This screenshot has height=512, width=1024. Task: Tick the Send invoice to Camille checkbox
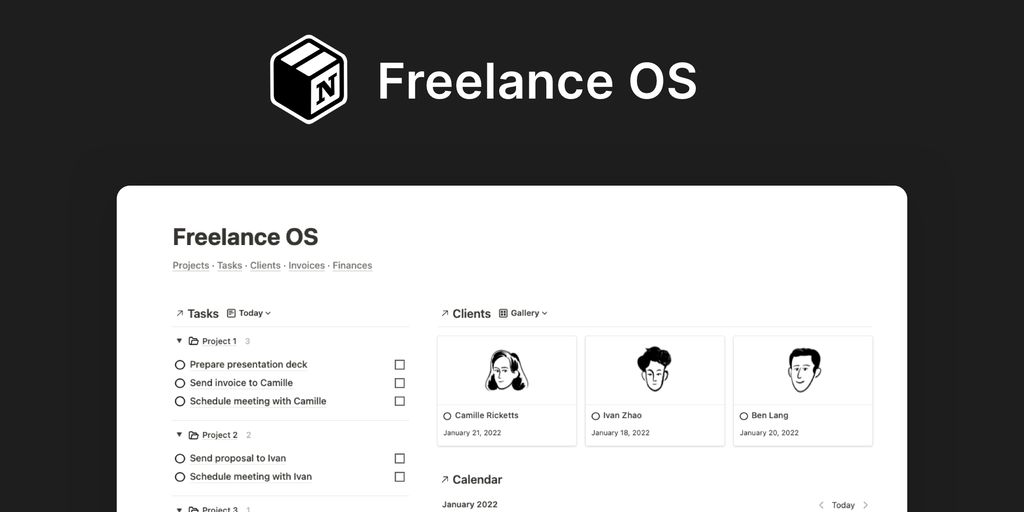click(399, 383)
